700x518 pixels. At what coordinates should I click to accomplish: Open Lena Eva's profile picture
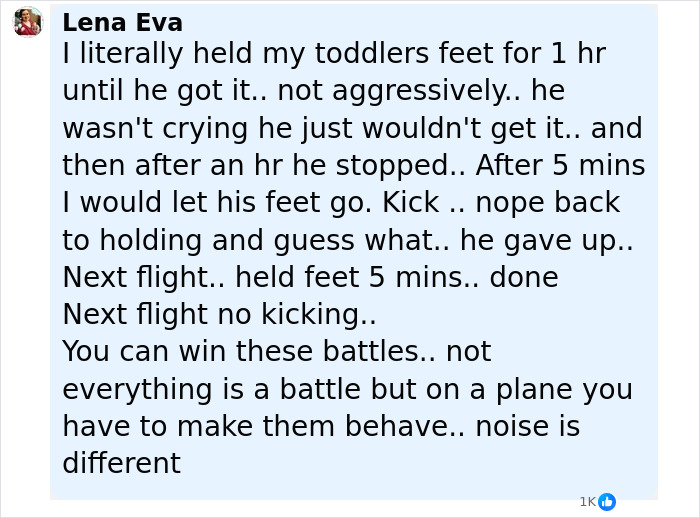point(28,22)
